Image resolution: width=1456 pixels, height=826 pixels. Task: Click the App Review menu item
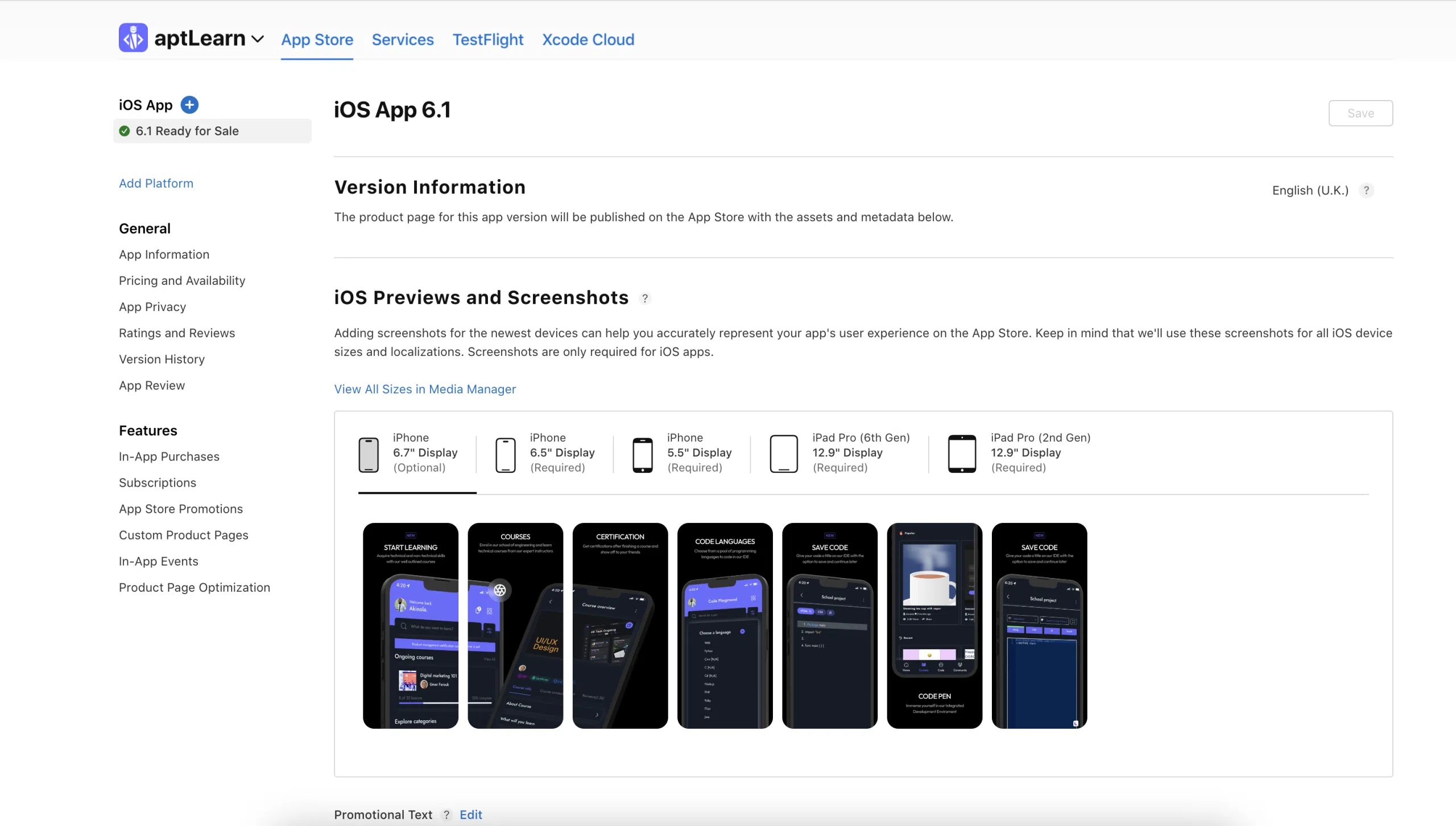tap(151, 385)
